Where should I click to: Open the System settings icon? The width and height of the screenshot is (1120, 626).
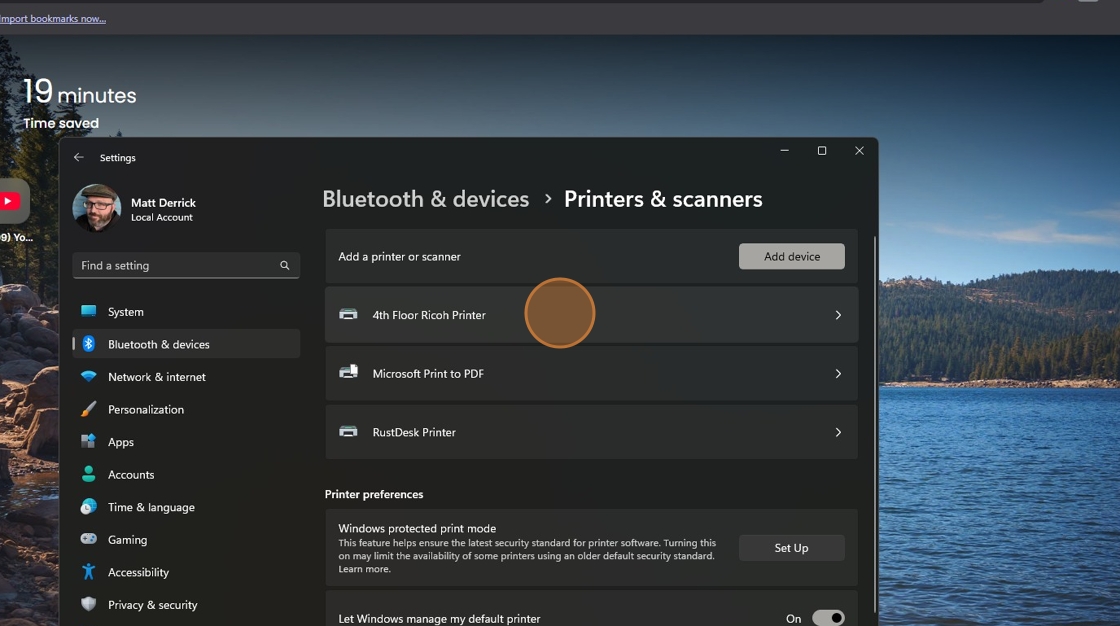click(x=89, y=311)
